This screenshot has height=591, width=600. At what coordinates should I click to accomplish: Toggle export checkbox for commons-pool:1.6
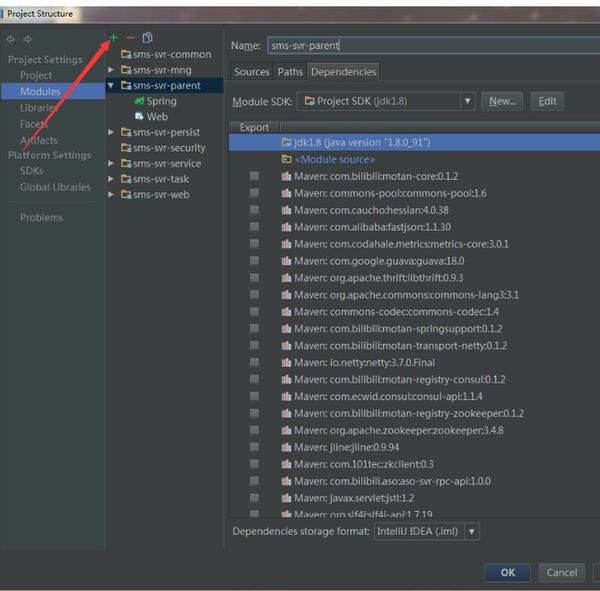tap(254, 193)
